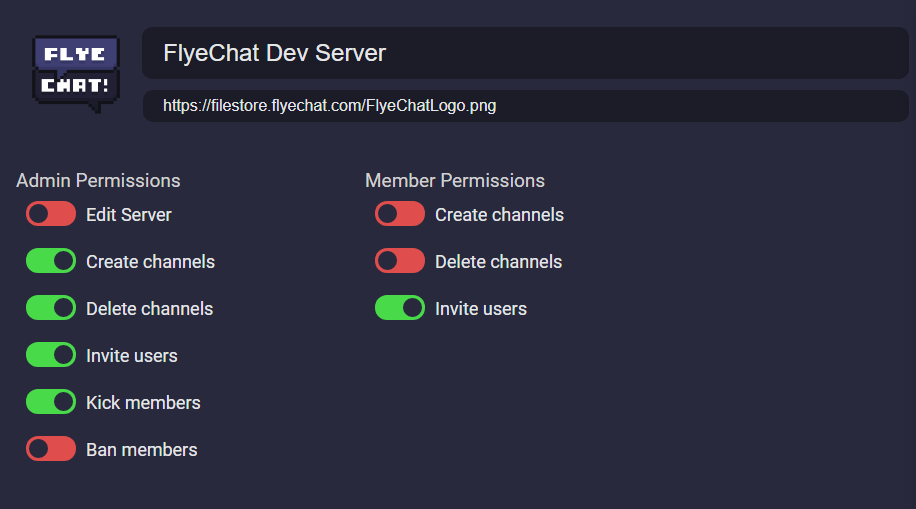The height and width of the screenshot is (509, 916).
Task: Click the 'Admin Permissions' section heading
Action: (x=98, y=181)
